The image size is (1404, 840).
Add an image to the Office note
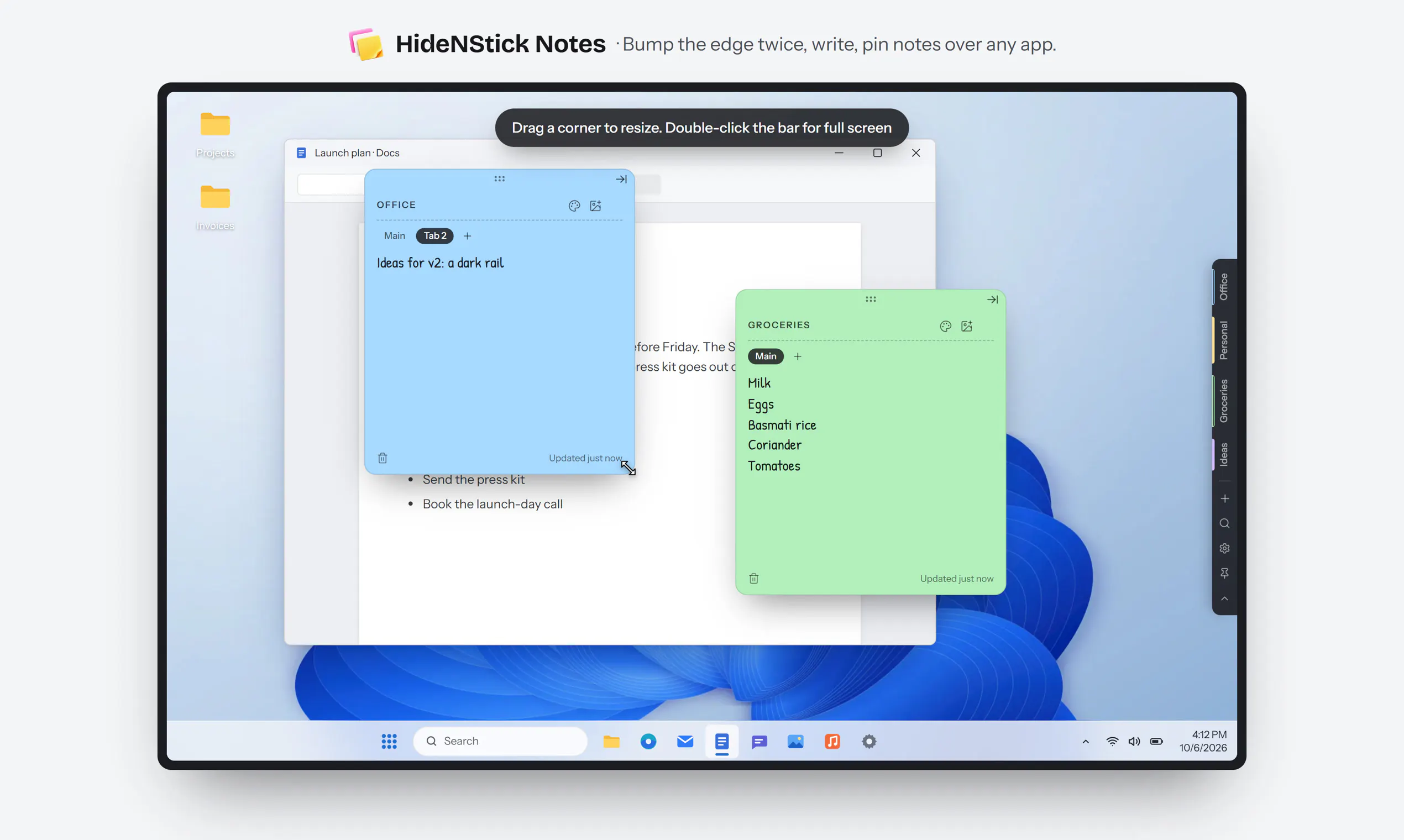coord(595,206)
